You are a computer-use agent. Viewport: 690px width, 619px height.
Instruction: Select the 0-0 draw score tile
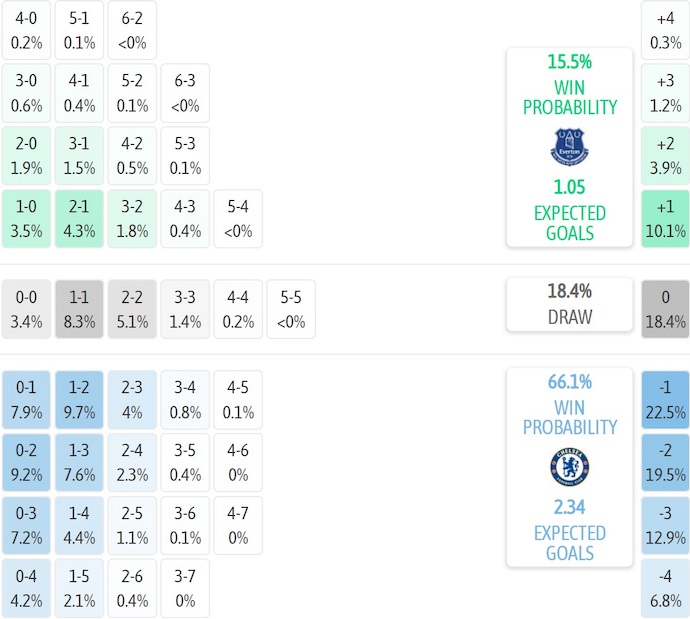[x=26, y=309]
